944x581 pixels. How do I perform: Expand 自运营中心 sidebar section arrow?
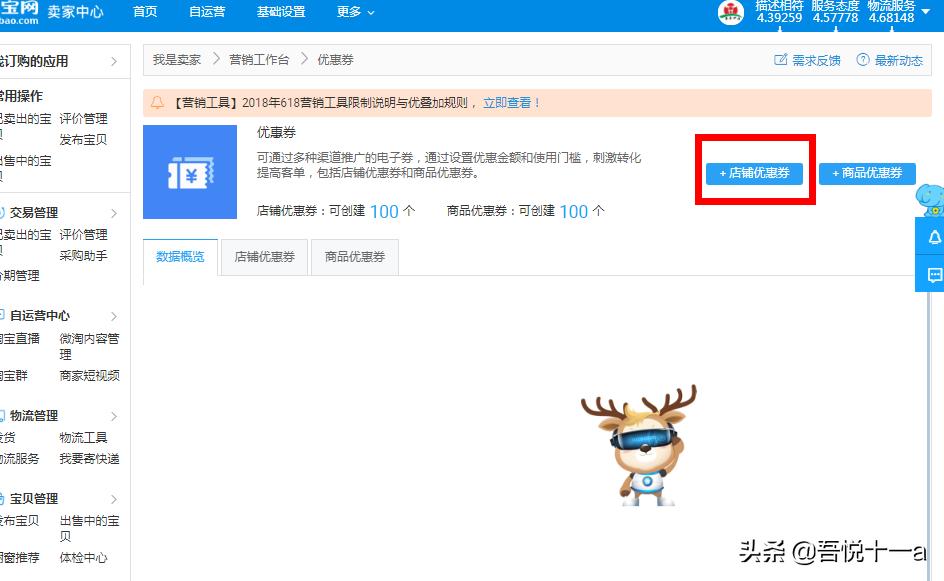(114, 316)
